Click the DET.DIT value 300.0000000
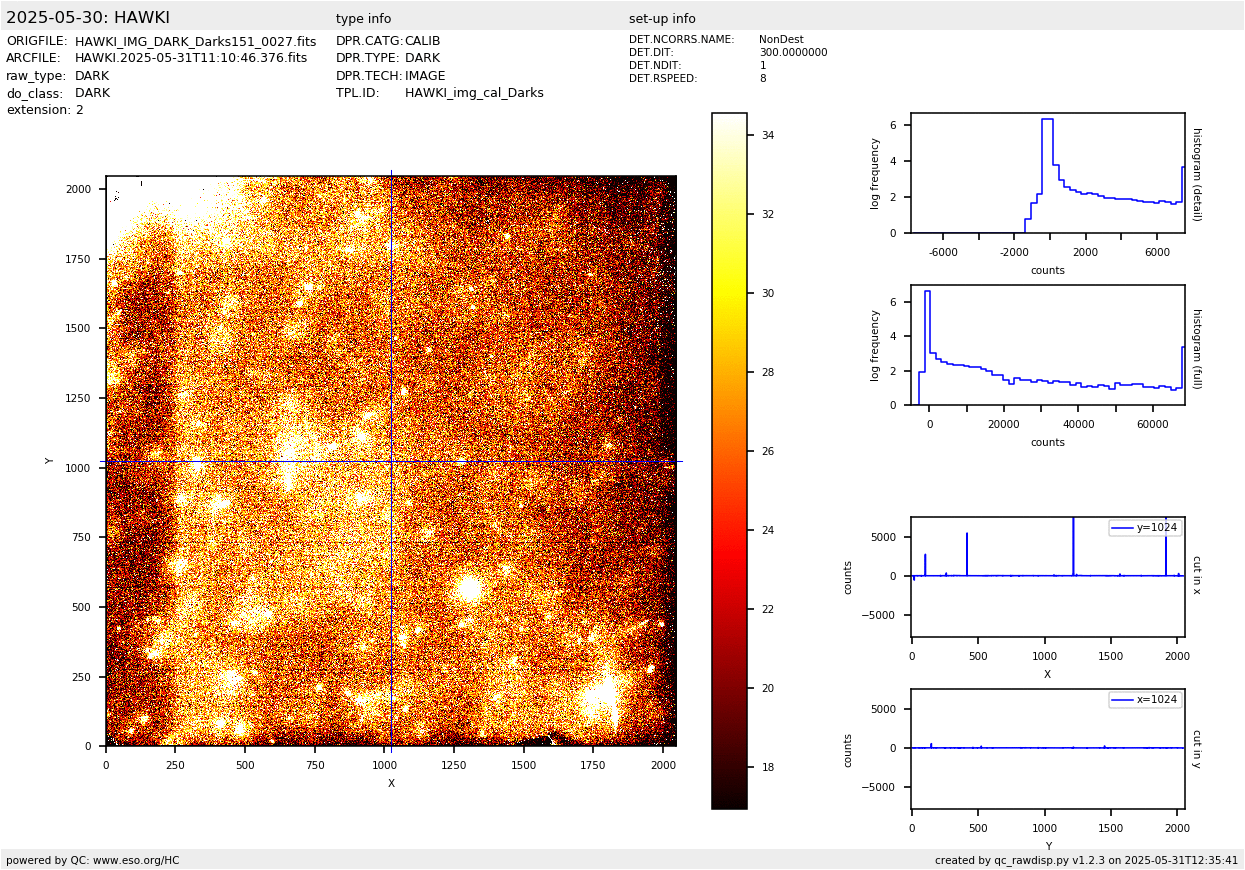The width and height of the screenshot is (1245, 870). pyautogui.click(x=793, y=53)
